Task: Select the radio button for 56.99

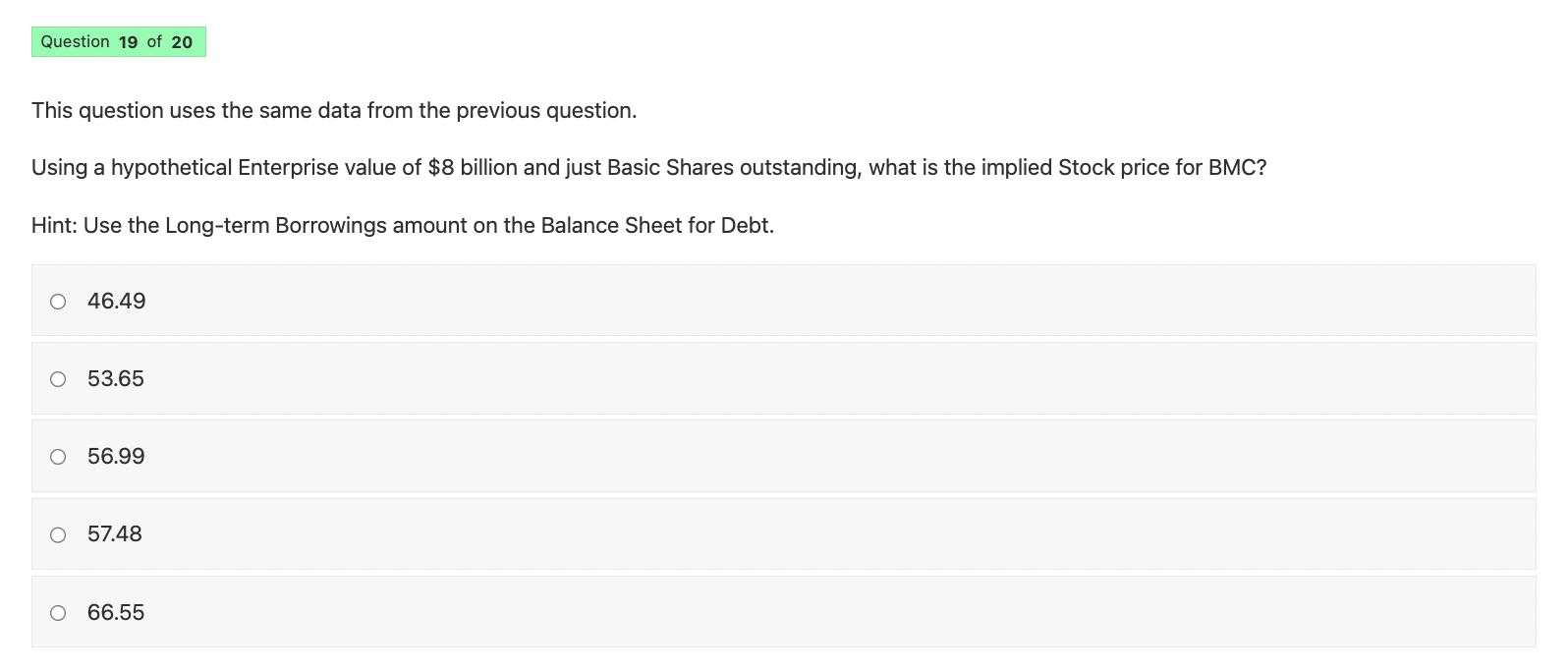Action: tap(58, 456)
